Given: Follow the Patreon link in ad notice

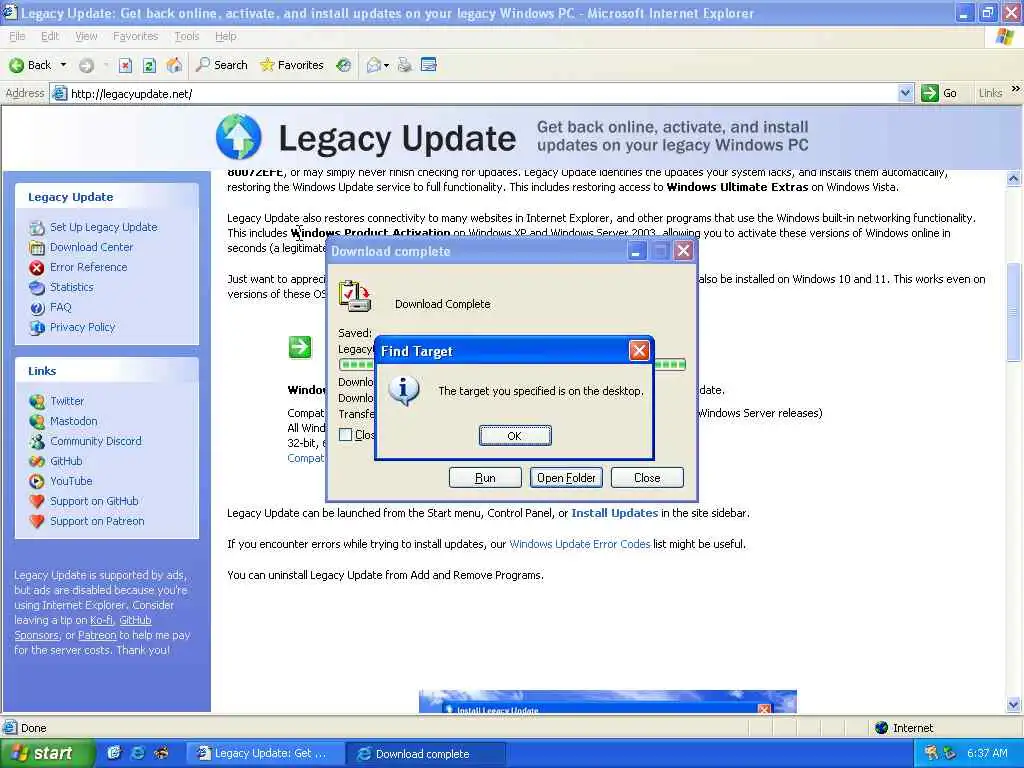Looking at the screenshot, I should (97, 635).
